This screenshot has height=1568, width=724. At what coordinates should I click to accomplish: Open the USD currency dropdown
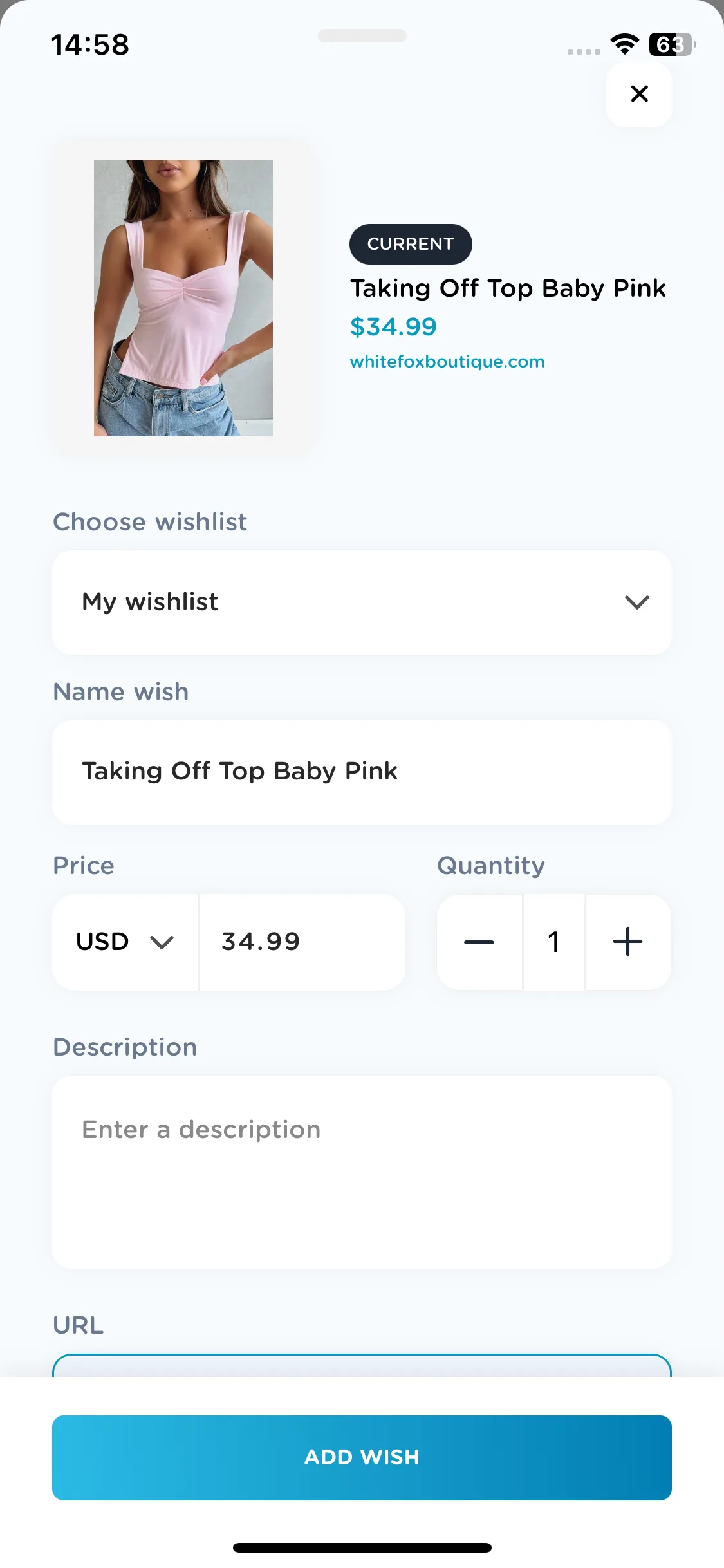point(125,942)
